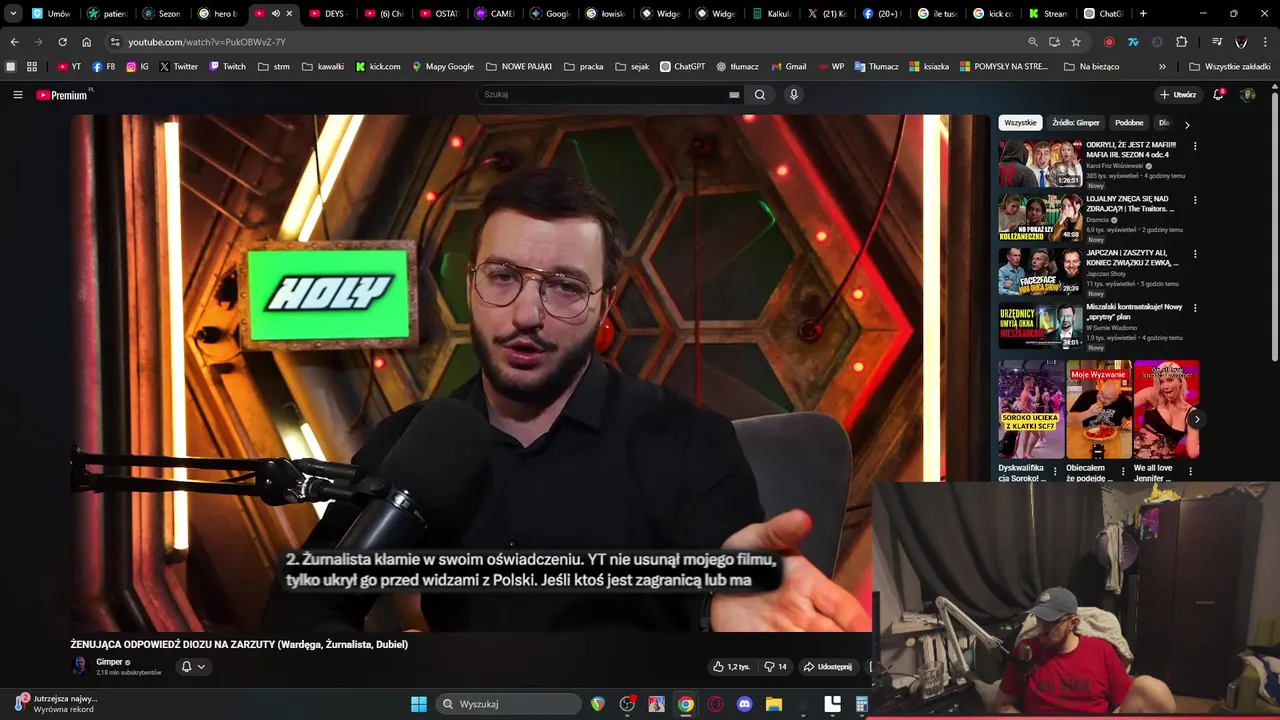Go to the YouTube Premium home logo
Viewport: 1280px width, 720px height.
click(64, 95)
